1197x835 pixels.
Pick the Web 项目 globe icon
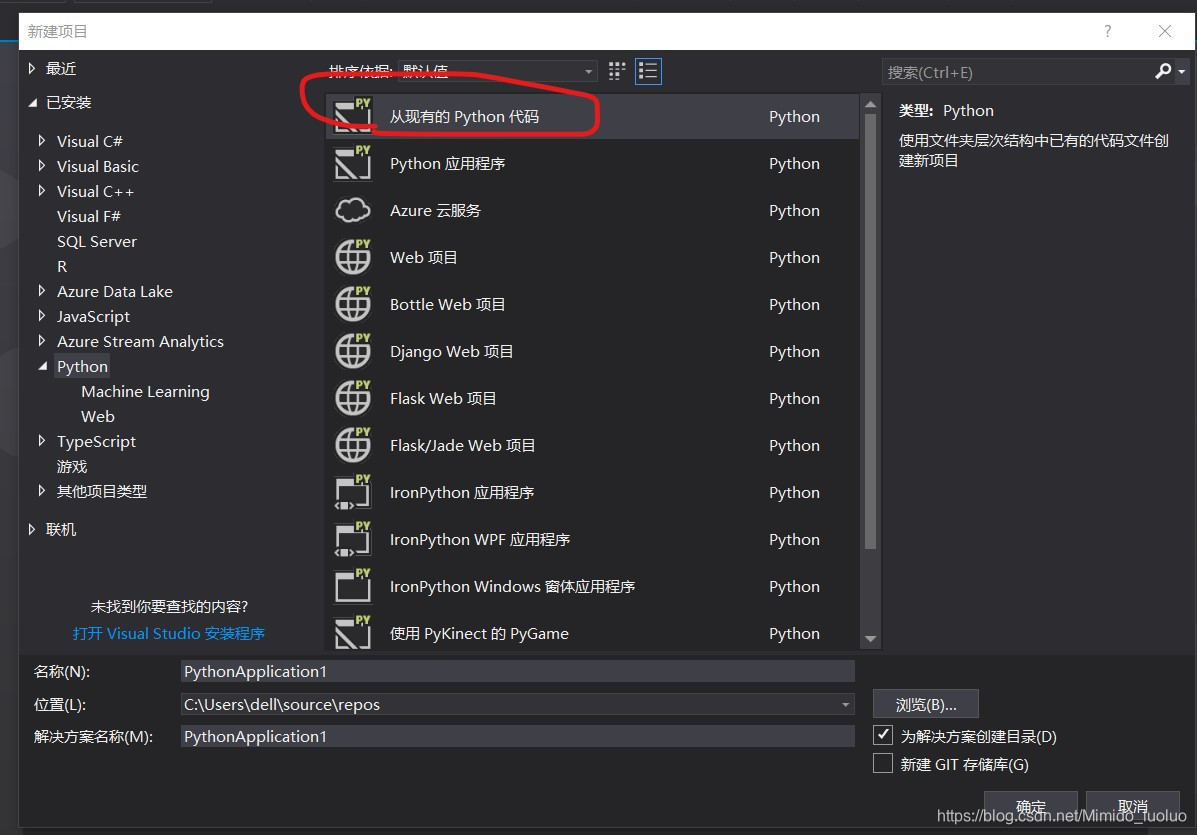click(353, 257)
